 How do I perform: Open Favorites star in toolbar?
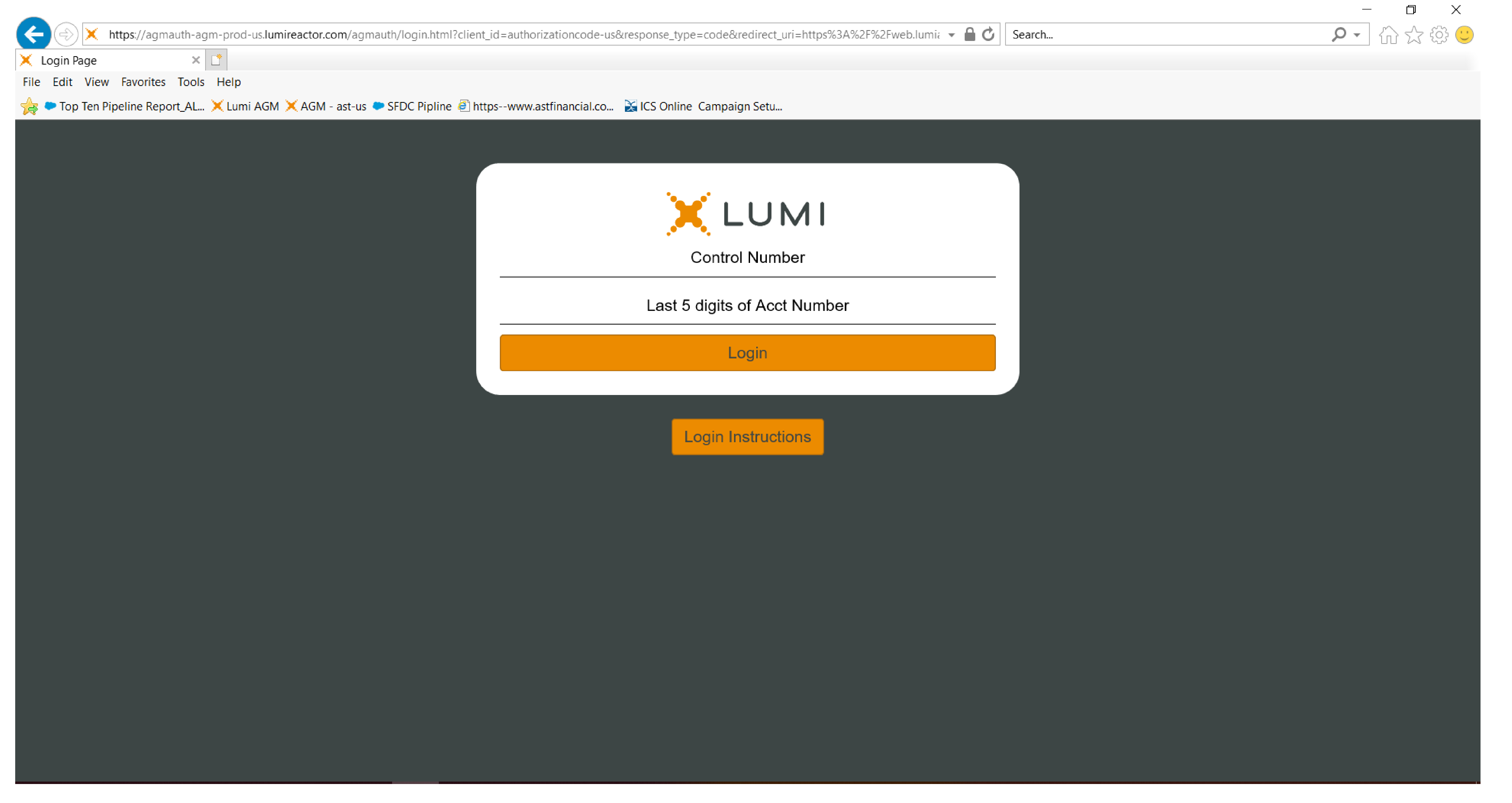[1414, 35]
